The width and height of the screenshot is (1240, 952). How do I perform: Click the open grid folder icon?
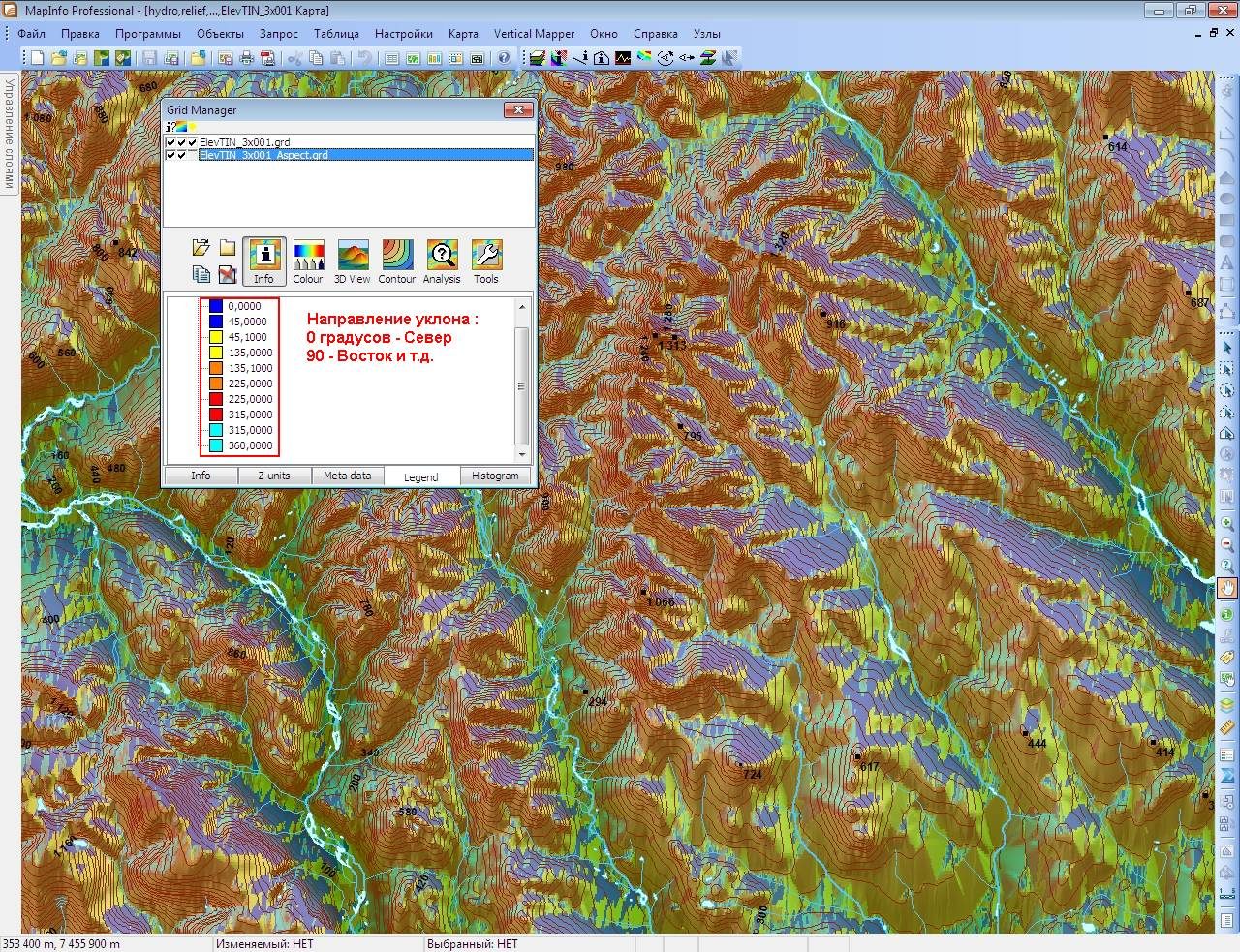201,248
